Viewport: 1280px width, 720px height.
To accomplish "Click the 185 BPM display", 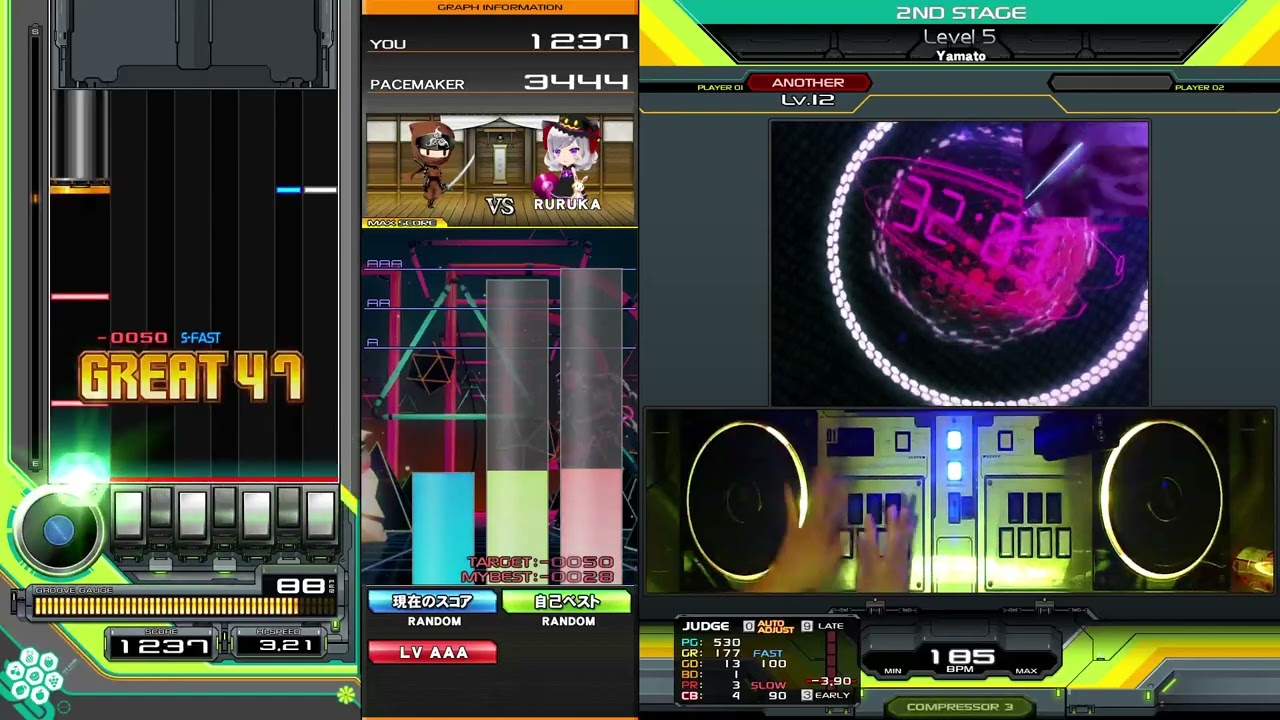I will (x=962, y=657).
